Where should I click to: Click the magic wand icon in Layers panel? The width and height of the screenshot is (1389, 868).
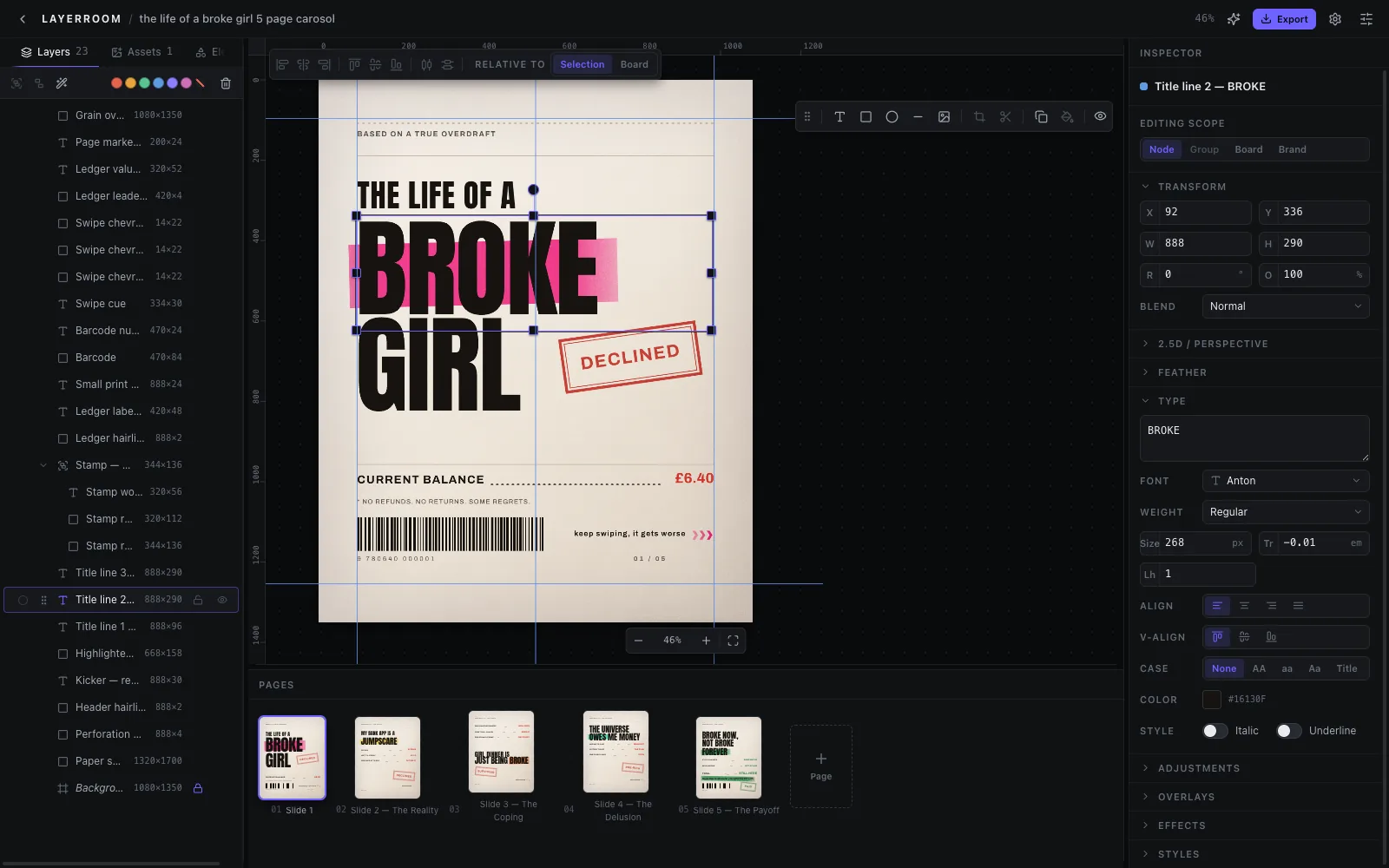pos(62,83)
